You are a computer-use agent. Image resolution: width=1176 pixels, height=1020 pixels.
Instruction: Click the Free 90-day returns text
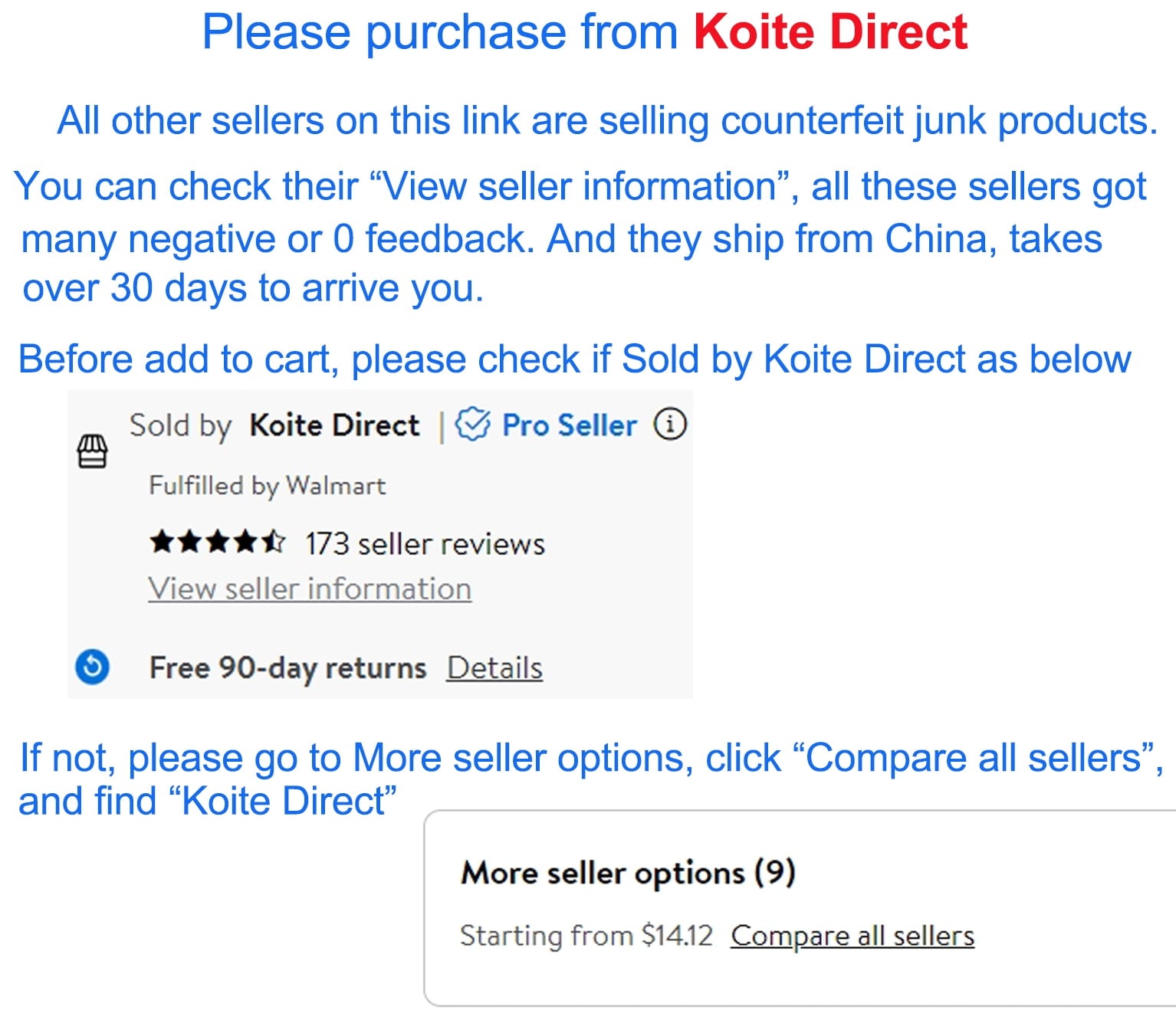[287, 667]
